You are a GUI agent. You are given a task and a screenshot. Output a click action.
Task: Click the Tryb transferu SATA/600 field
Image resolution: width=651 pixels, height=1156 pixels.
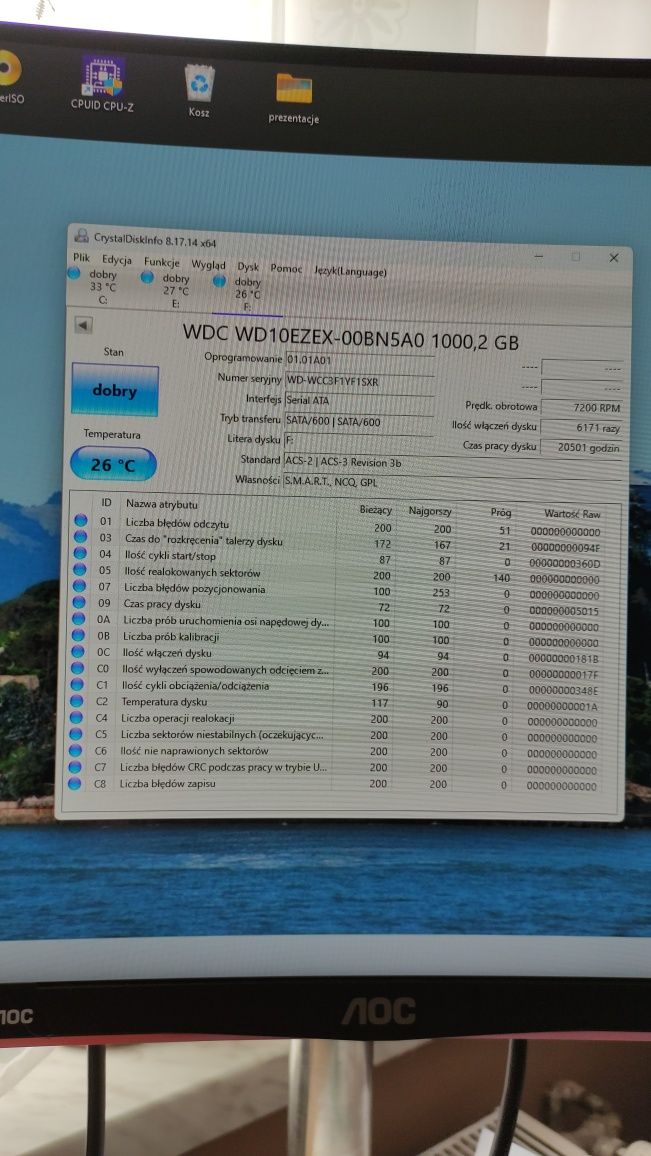(x=358, y=422)
